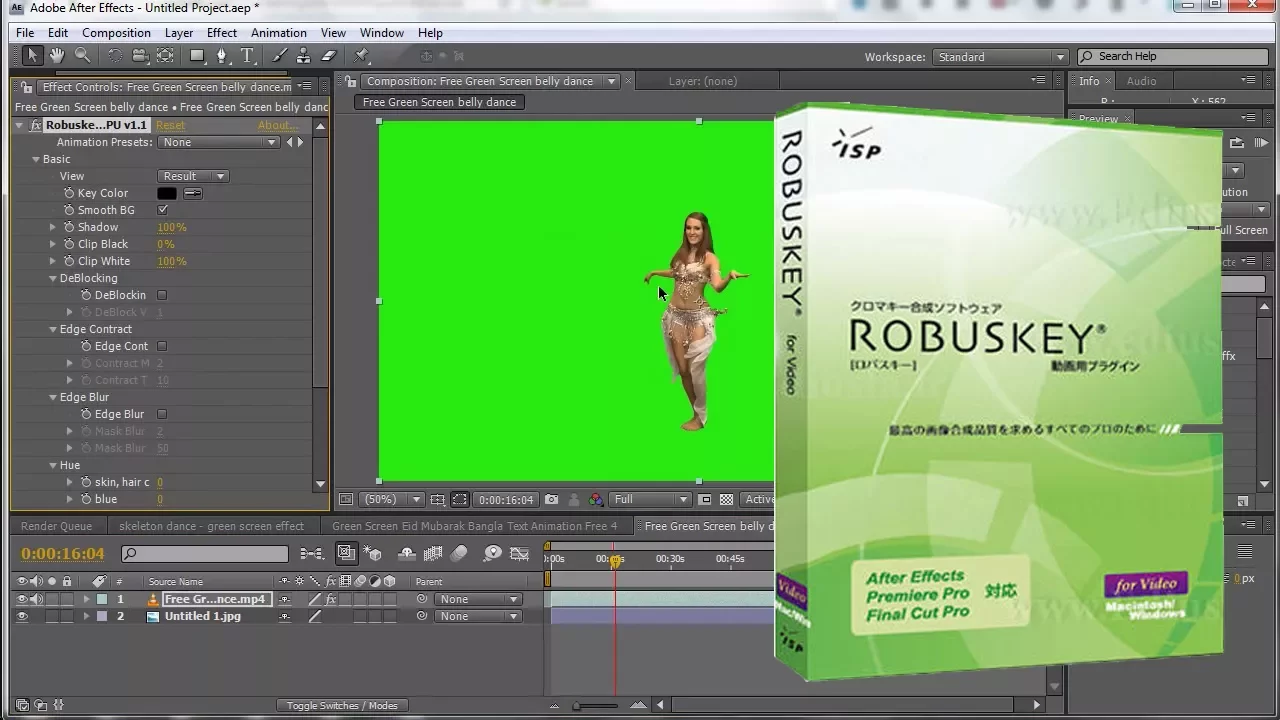Open the Workspace Standard dropdown
The height and width of the screenshot is (720, 1280).
1001,57
